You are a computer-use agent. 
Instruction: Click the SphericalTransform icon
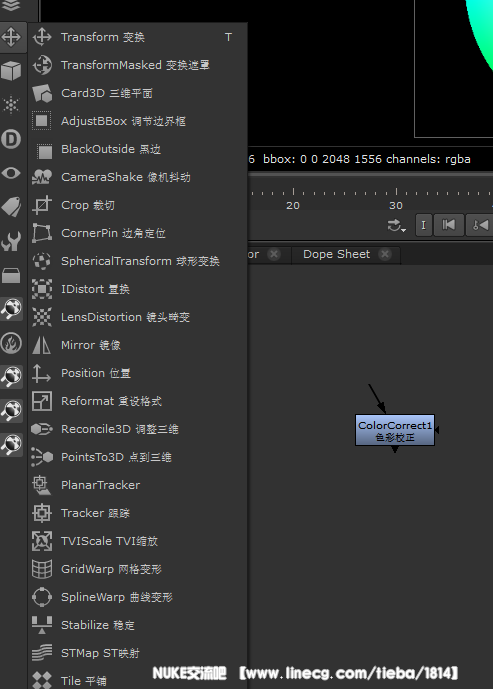42,261
